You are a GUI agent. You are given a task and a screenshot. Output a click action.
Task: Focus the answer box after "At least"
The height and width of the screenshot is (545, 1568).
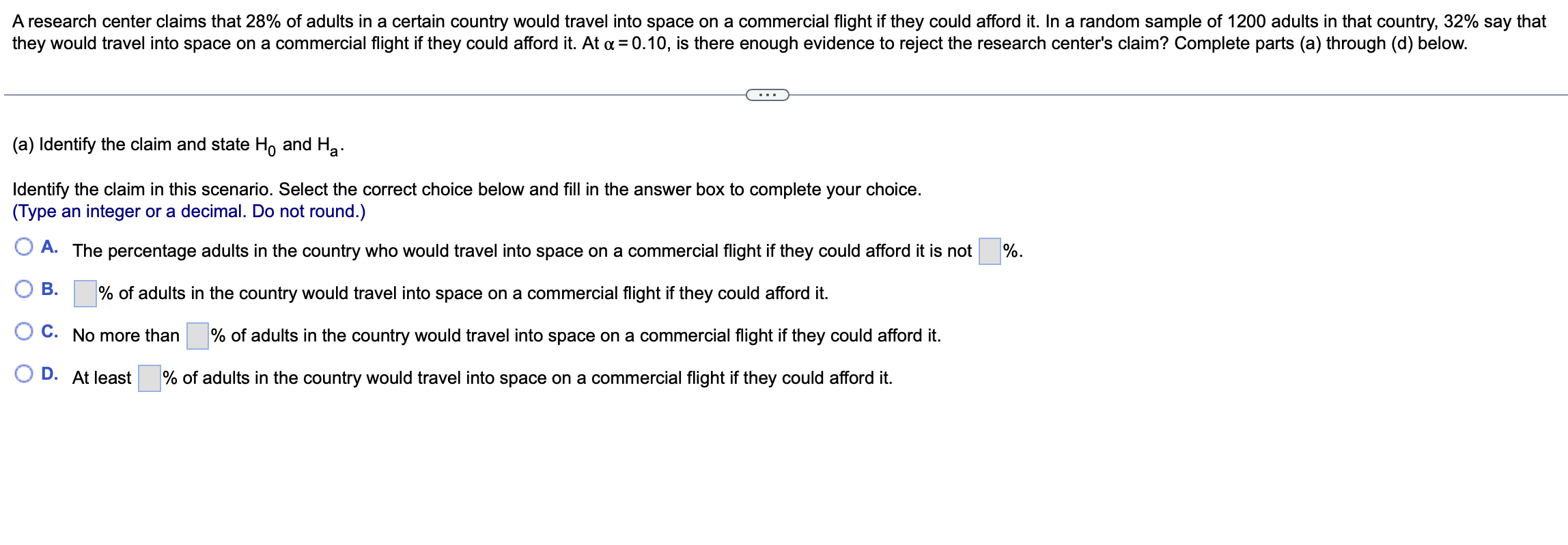tap(150, 378)
